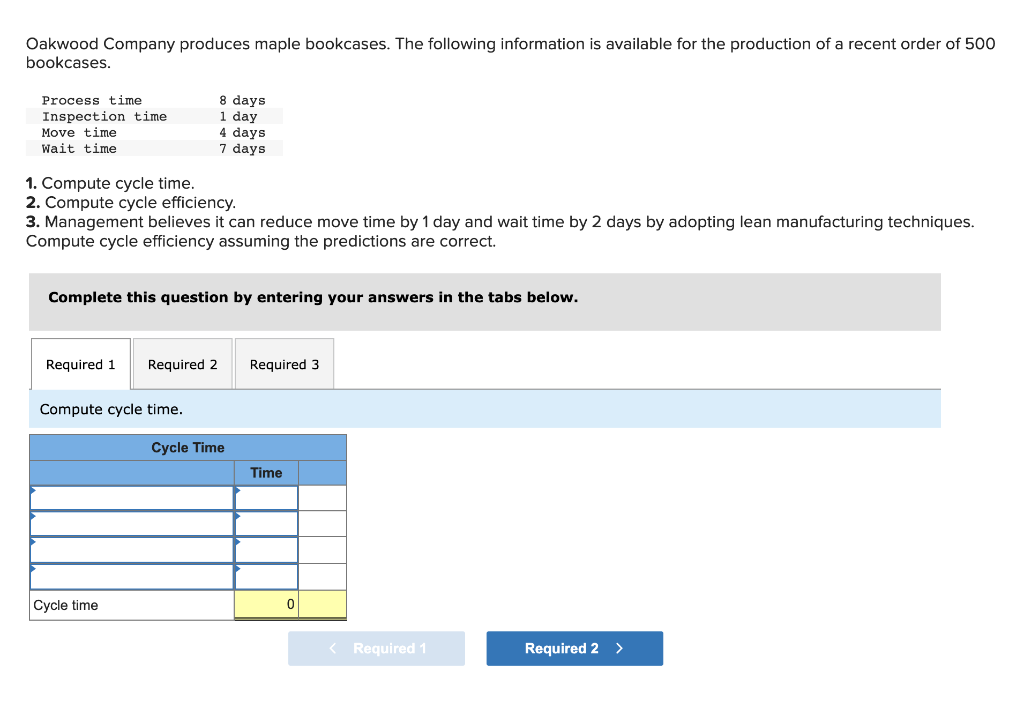Click the 'Wait time' data row label
Viewport: 1024px width, 715px height.
(79, 149)
